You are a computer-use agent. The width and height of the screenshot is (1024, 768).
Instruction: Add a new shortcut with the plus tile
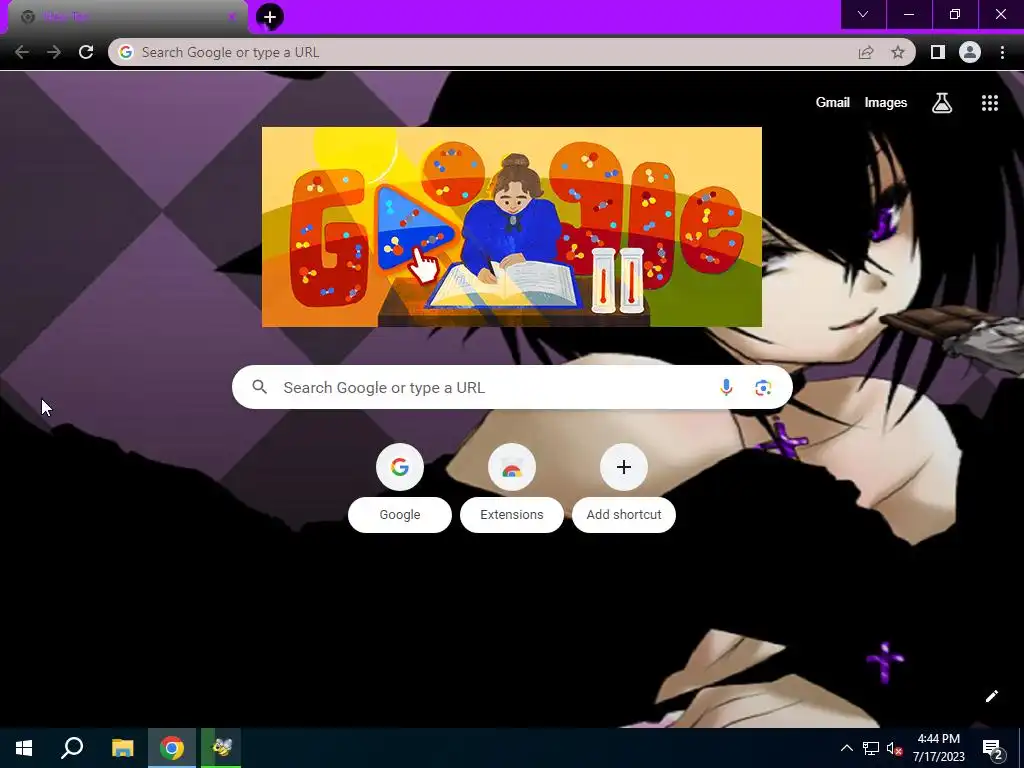624,467
